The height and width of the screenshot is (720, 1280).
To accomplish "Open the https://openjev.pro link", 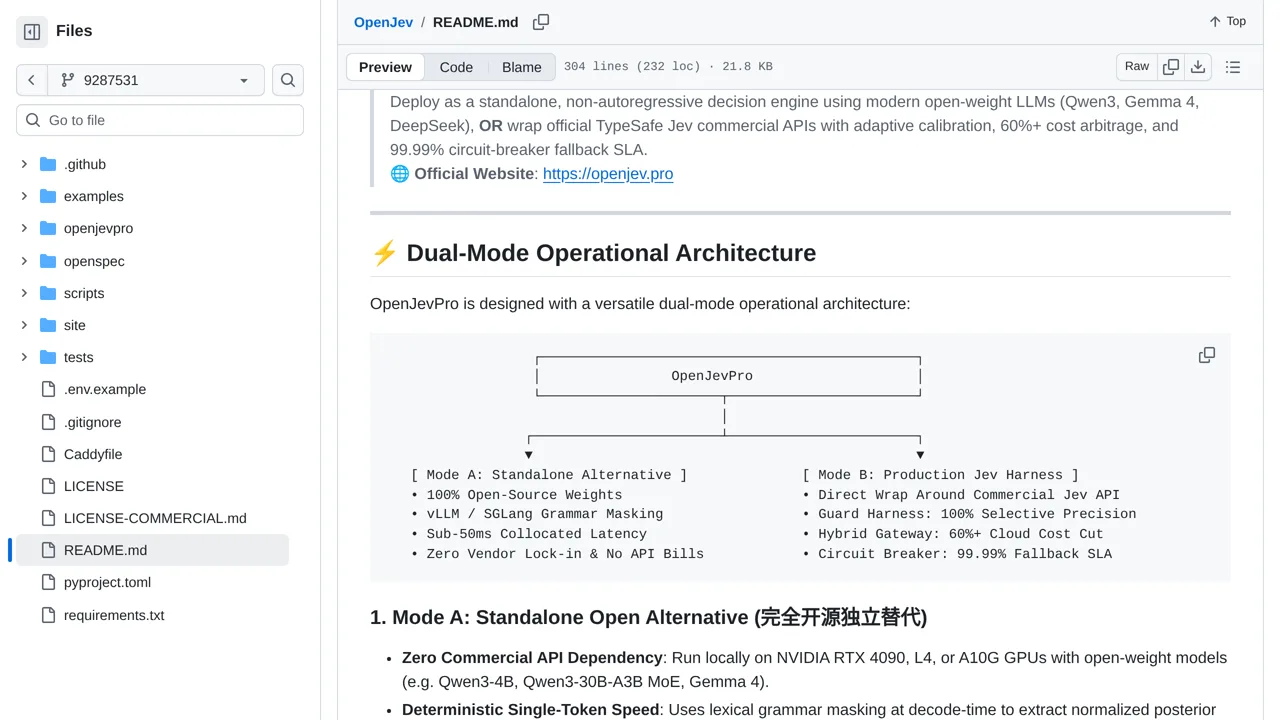I will click(x=608, y=174).
